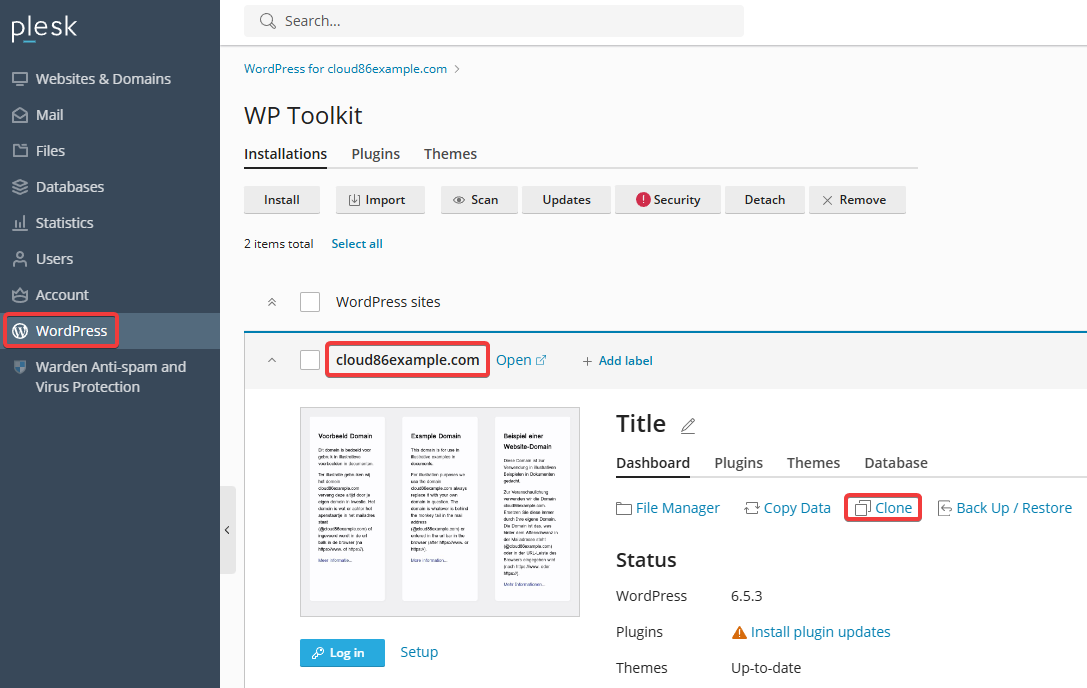Click the Import download icon
This screenshot has width=1087, height=688.
click(354, 200)
